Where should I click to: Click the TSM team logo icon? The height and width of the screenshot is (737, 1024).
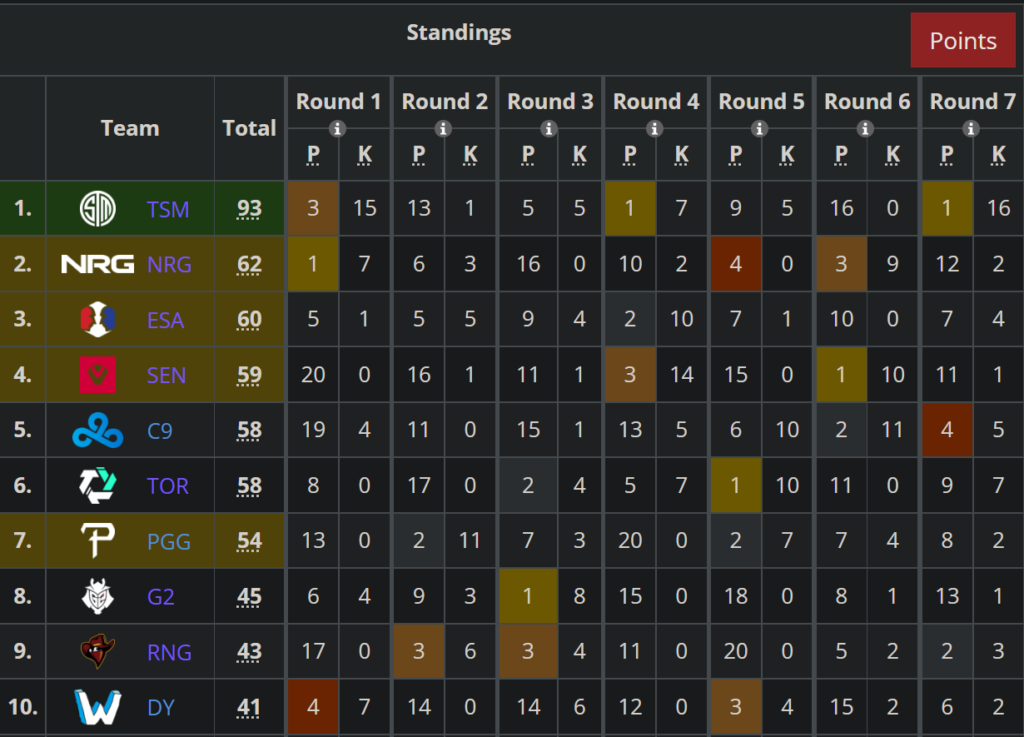coord(98,209)
